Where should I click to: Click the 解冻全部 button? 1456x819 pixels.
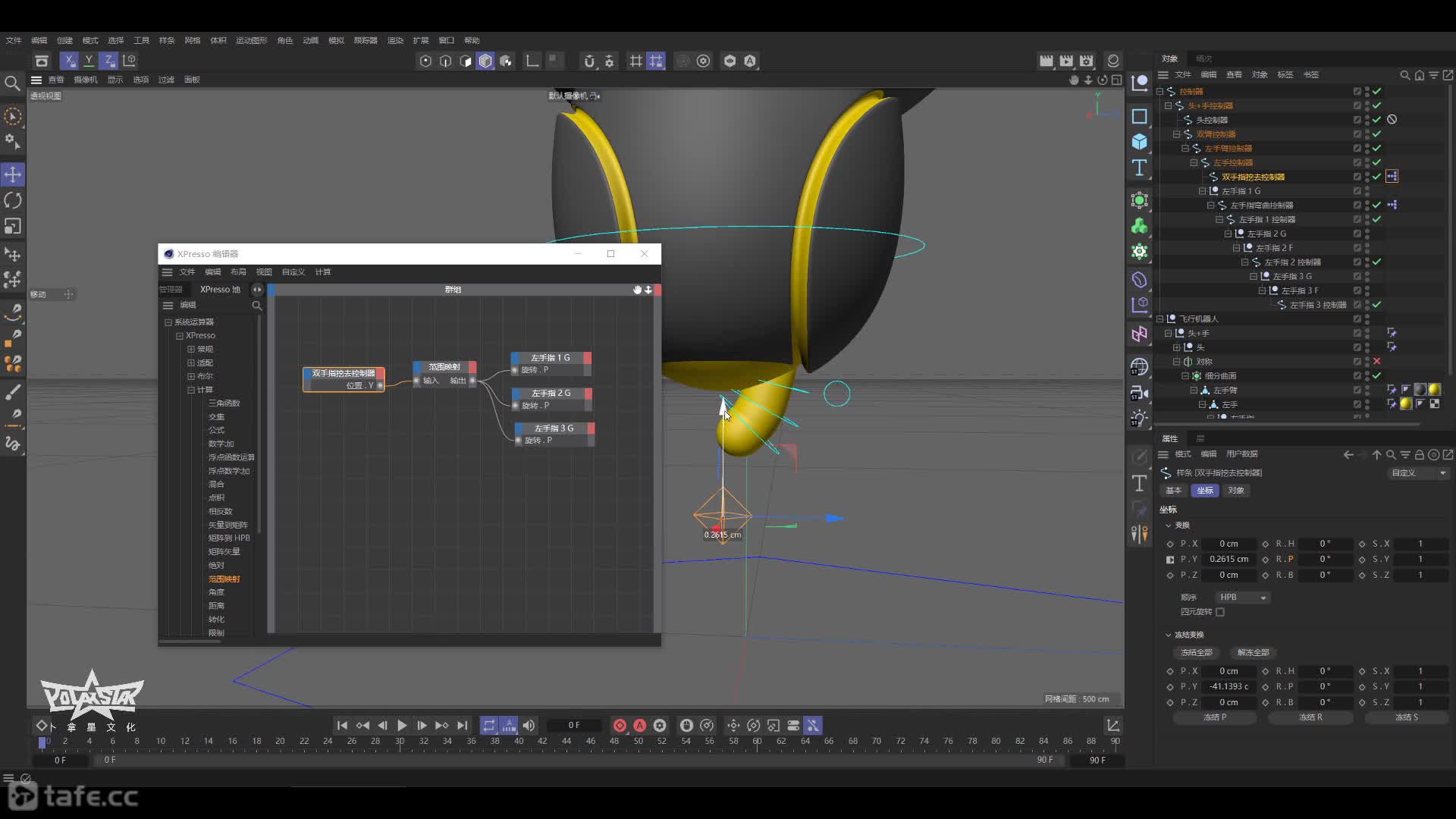pos(1253,653)
